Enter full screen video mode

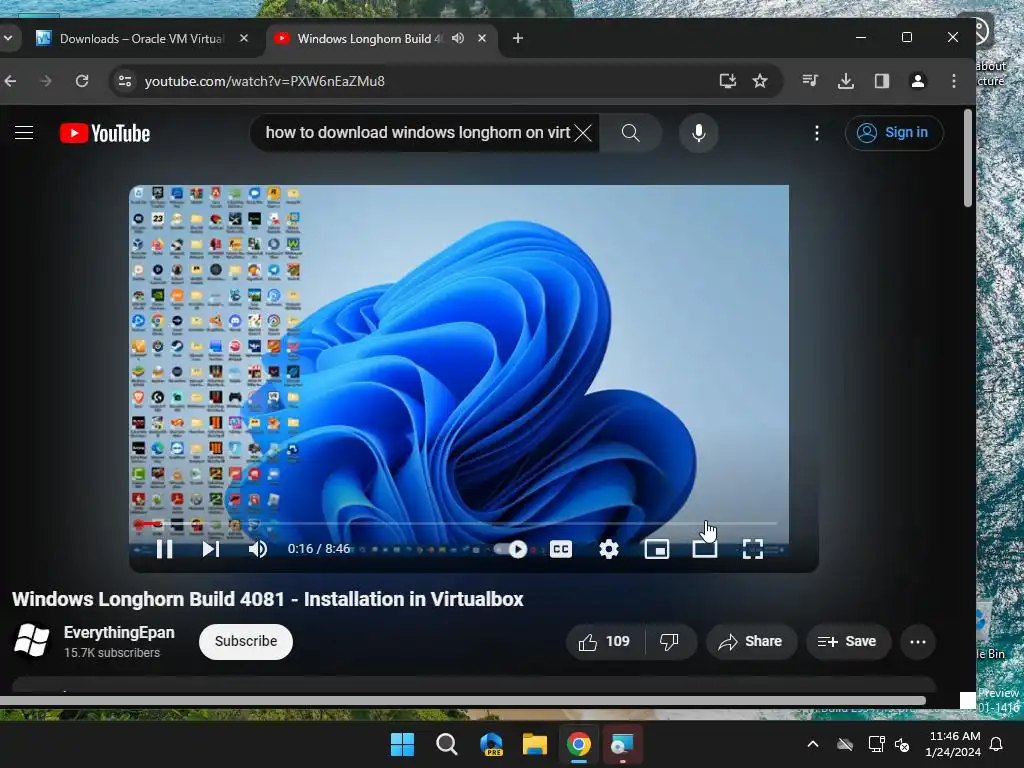click(x=752, y=549)
